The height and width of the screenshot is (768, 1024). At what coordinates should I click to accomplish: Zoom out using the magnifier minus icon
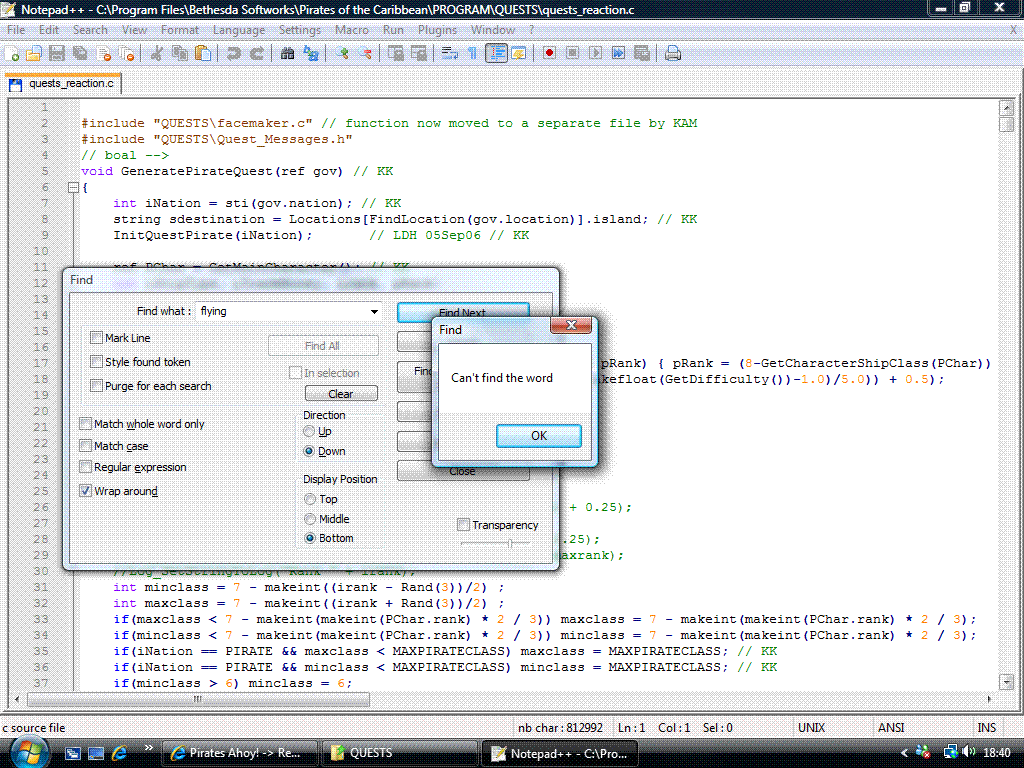click(366, 54)
